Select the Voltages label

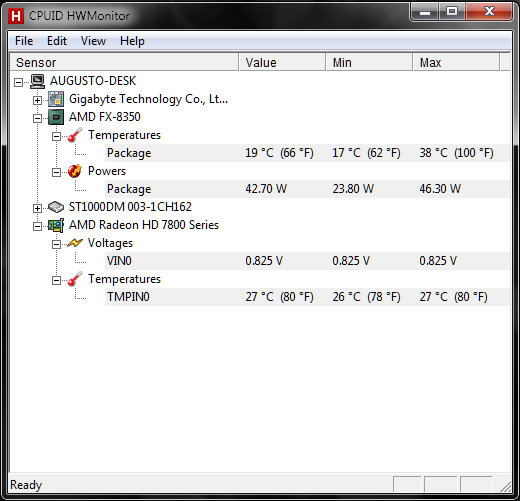110,243
